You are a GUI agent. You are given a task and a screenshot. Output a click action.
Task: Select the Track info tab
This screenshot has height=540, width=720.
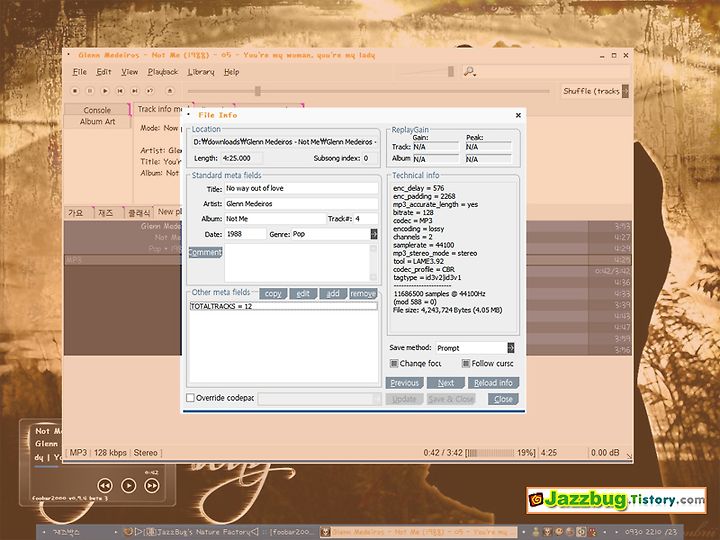[x=159, y=109]
